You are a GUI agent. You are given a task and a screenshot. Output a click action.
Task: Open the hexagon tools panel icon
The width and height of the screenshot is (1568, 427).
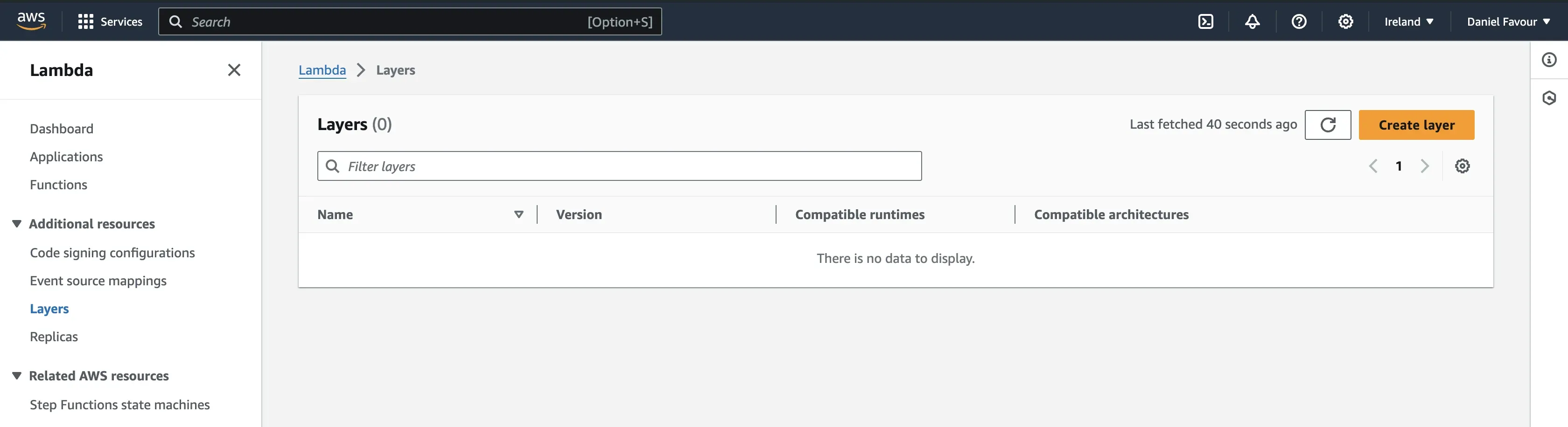(1549, 98)
